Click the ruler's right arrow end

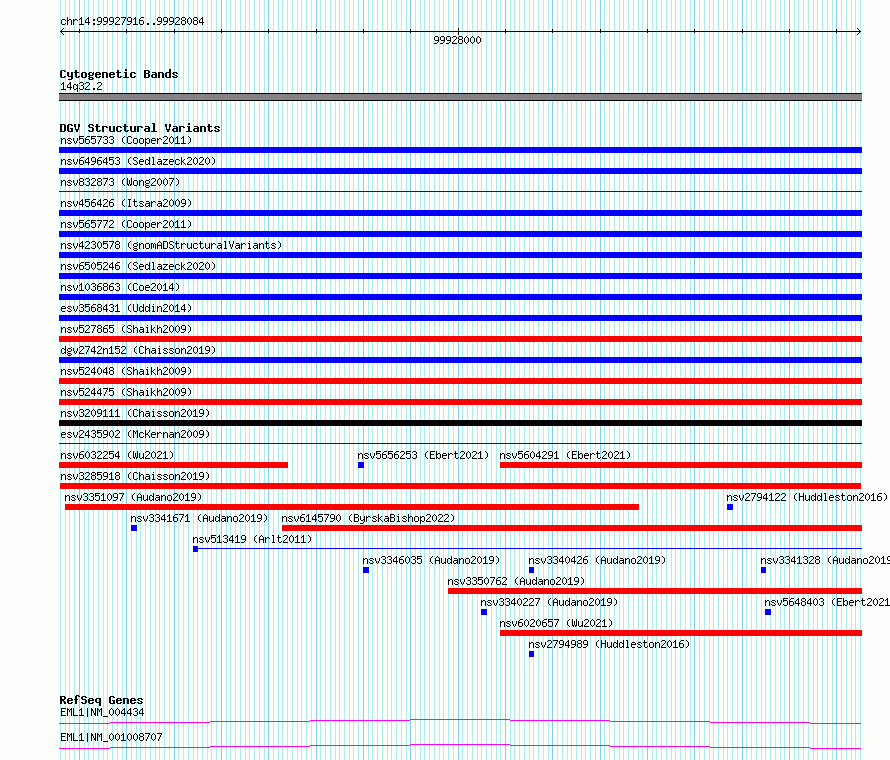(859, 32)
